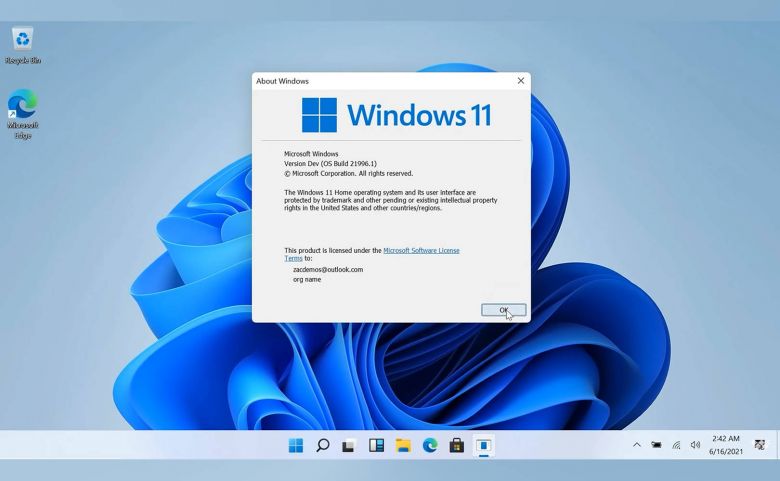780x481 pixels.
Task: Click the volume speaker icon
Action: (x=695, y=445)
